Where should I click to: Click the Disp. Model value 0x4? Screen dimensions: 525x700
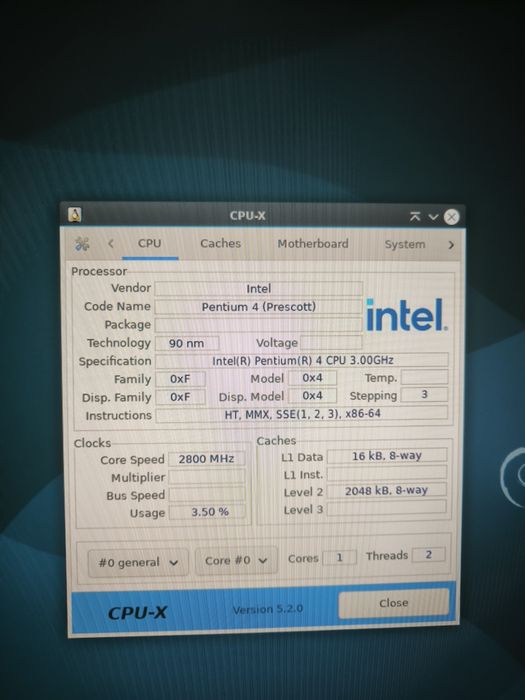click(312, 396)
